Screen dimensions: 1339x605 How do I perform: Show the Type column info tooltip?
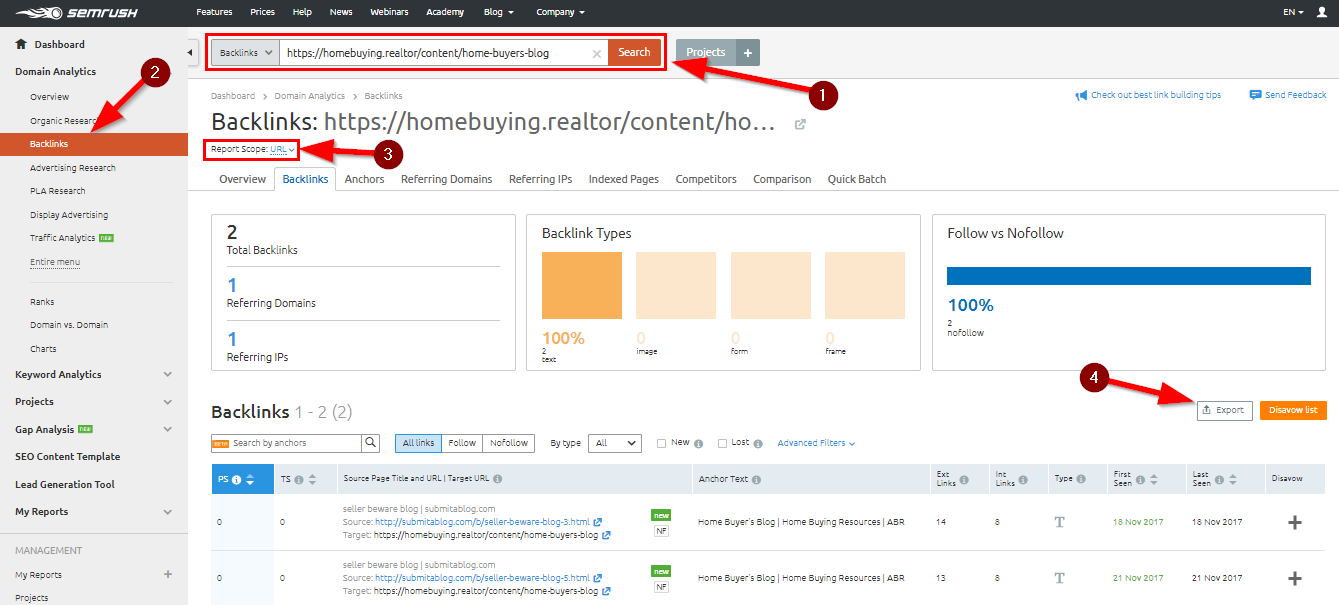[1082, 479]
